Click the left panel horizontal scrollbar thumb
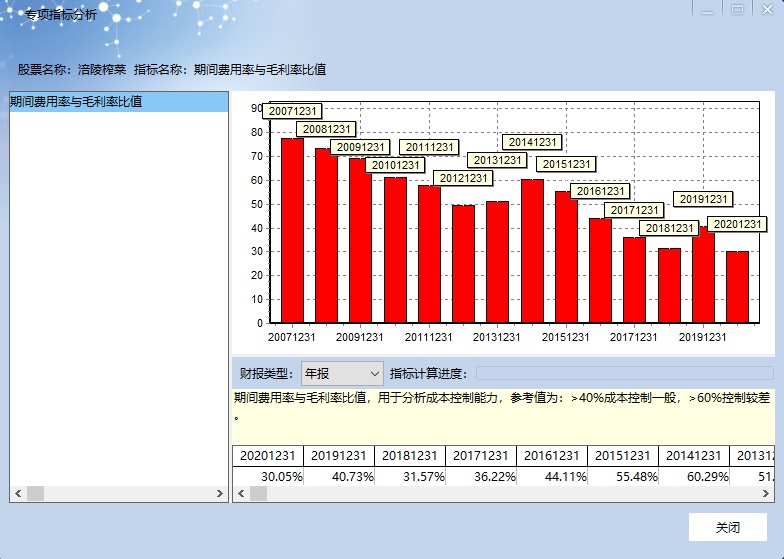 click(36, 494)
